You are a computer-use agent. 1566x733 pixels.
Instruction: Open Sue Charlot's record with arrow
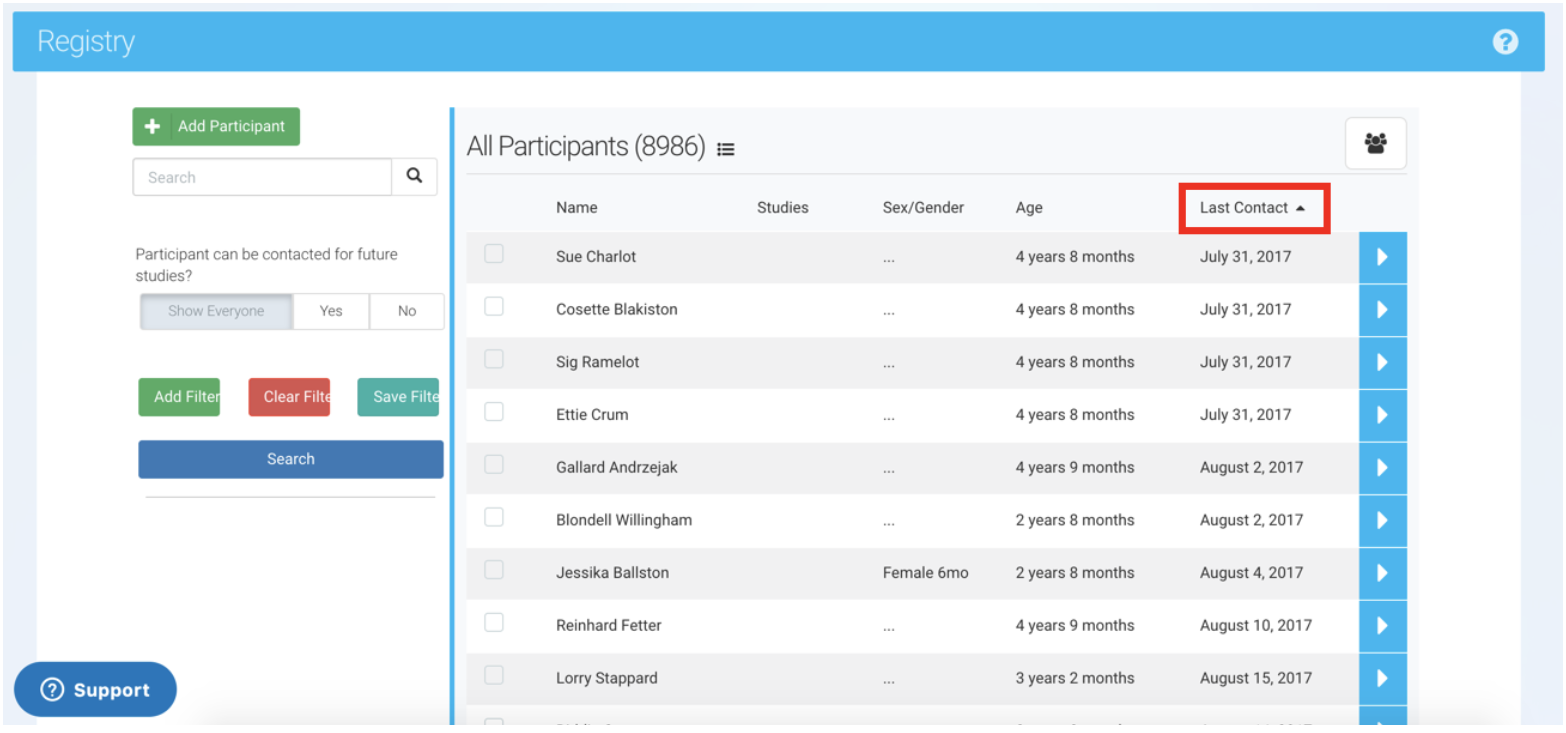[x=1382, y=257]
